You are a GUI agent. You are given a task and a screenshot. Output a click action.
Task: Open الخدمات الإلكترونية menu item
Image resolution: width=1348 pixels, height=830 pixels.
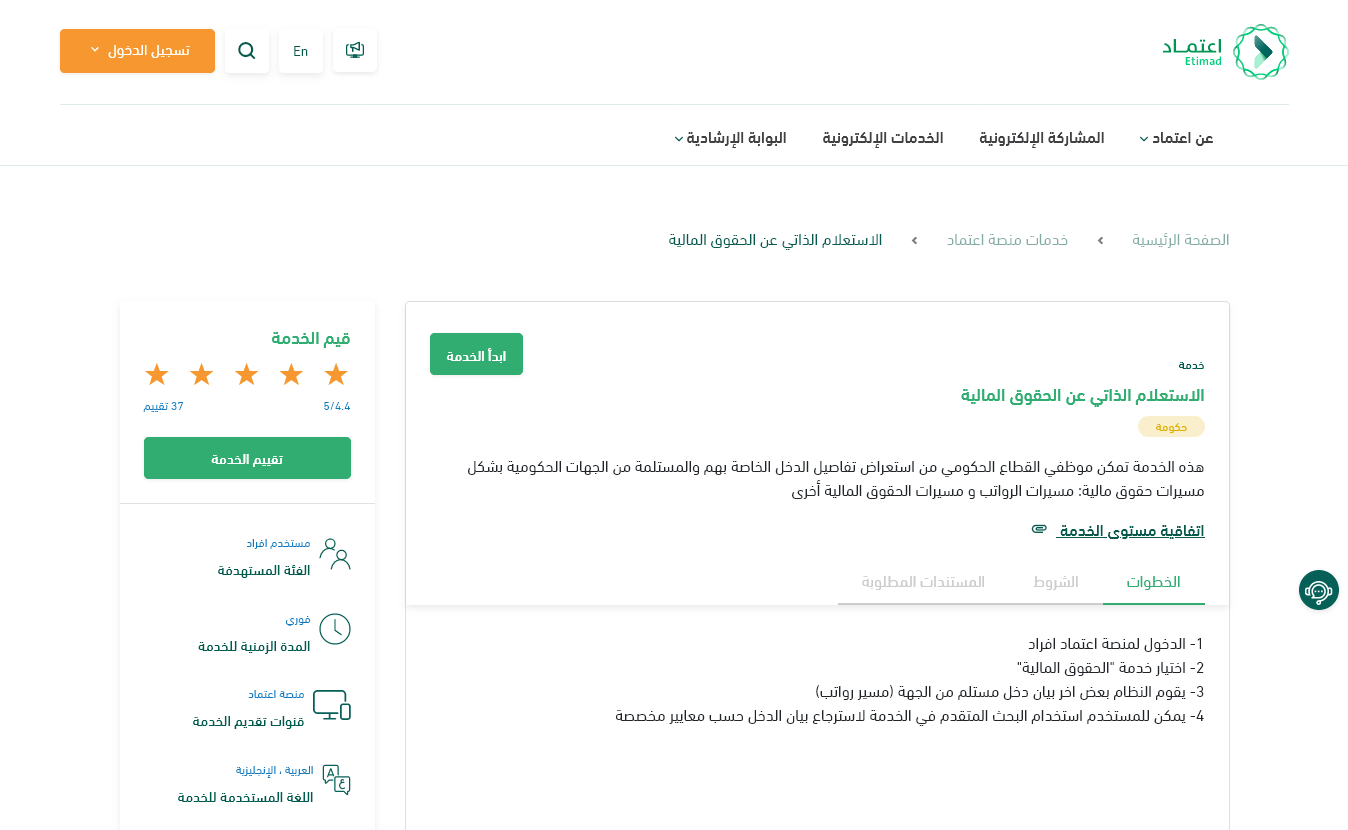click(883, 138)
